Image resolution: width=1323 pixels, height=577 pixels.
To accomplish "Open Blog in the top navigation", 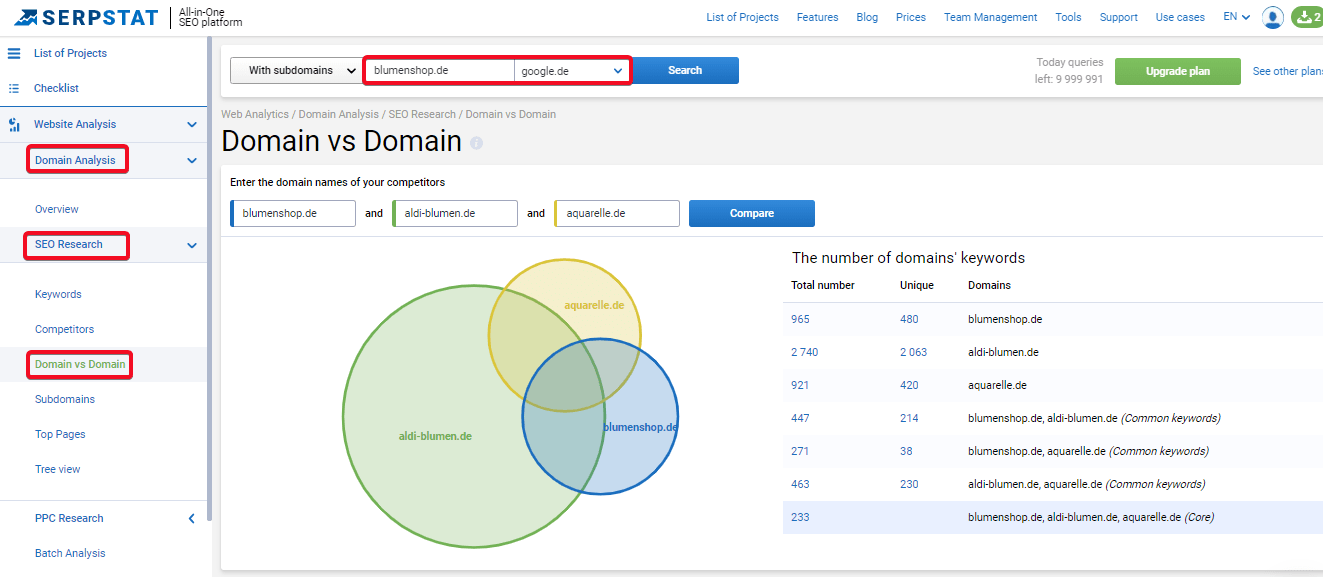I will pyautogui.click(x=867, y=17).
